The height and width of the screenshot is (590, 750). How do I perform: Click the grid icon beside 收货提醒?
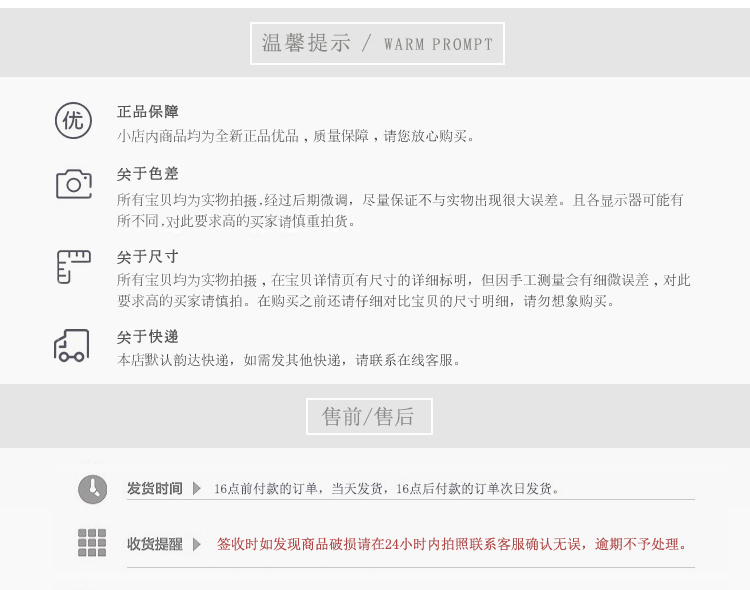92,543
